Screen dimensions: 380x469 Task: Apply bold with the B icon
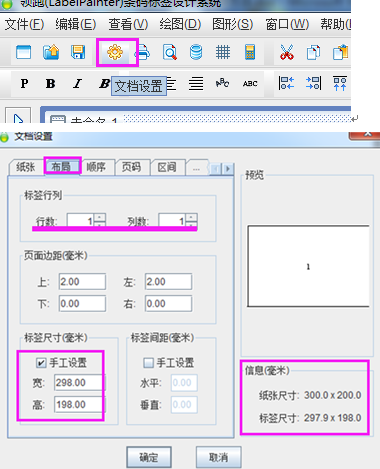(50, 83)
